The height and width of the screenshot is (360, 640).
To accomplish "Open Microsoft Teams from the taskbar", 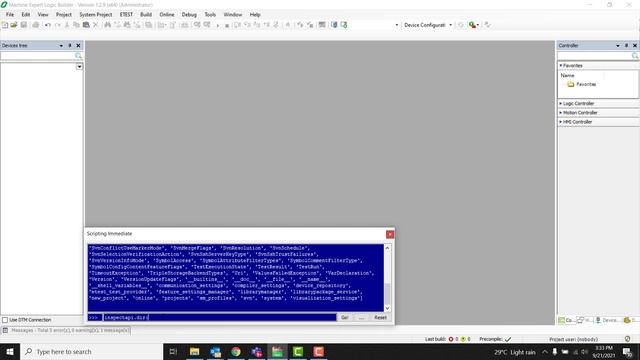I will 257,351.
